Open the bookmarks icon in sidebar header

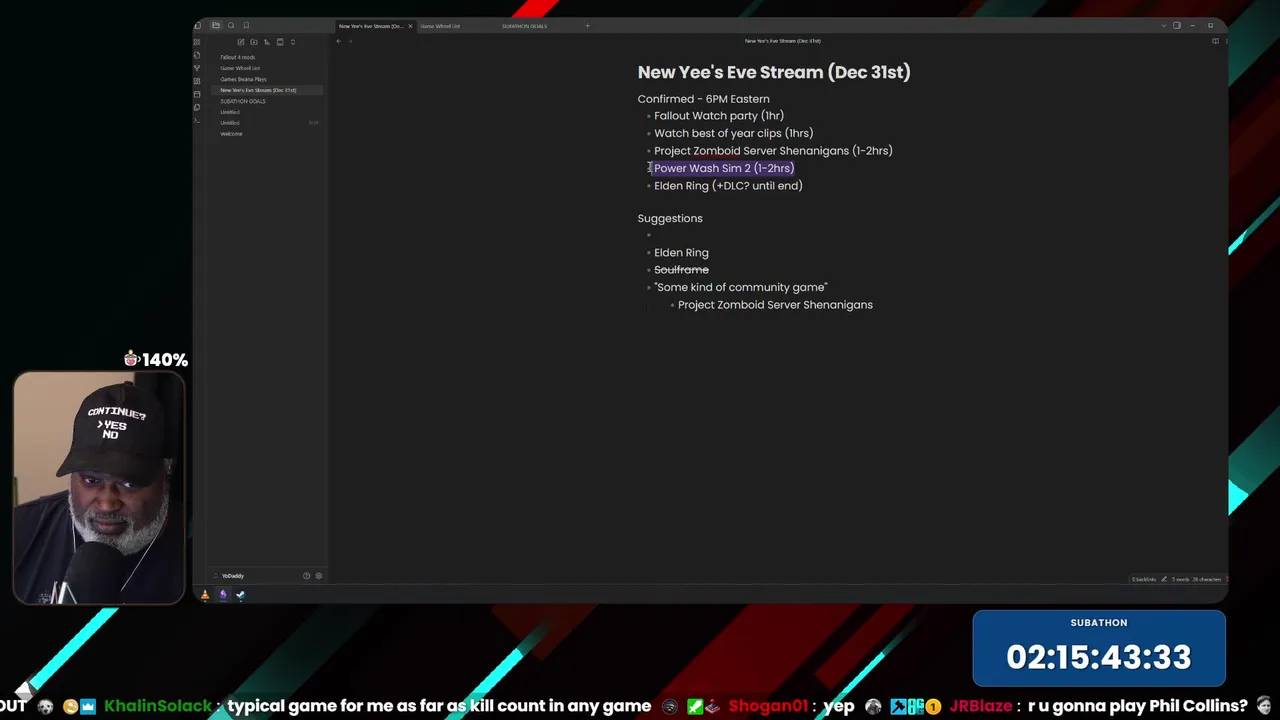point(246,26)
